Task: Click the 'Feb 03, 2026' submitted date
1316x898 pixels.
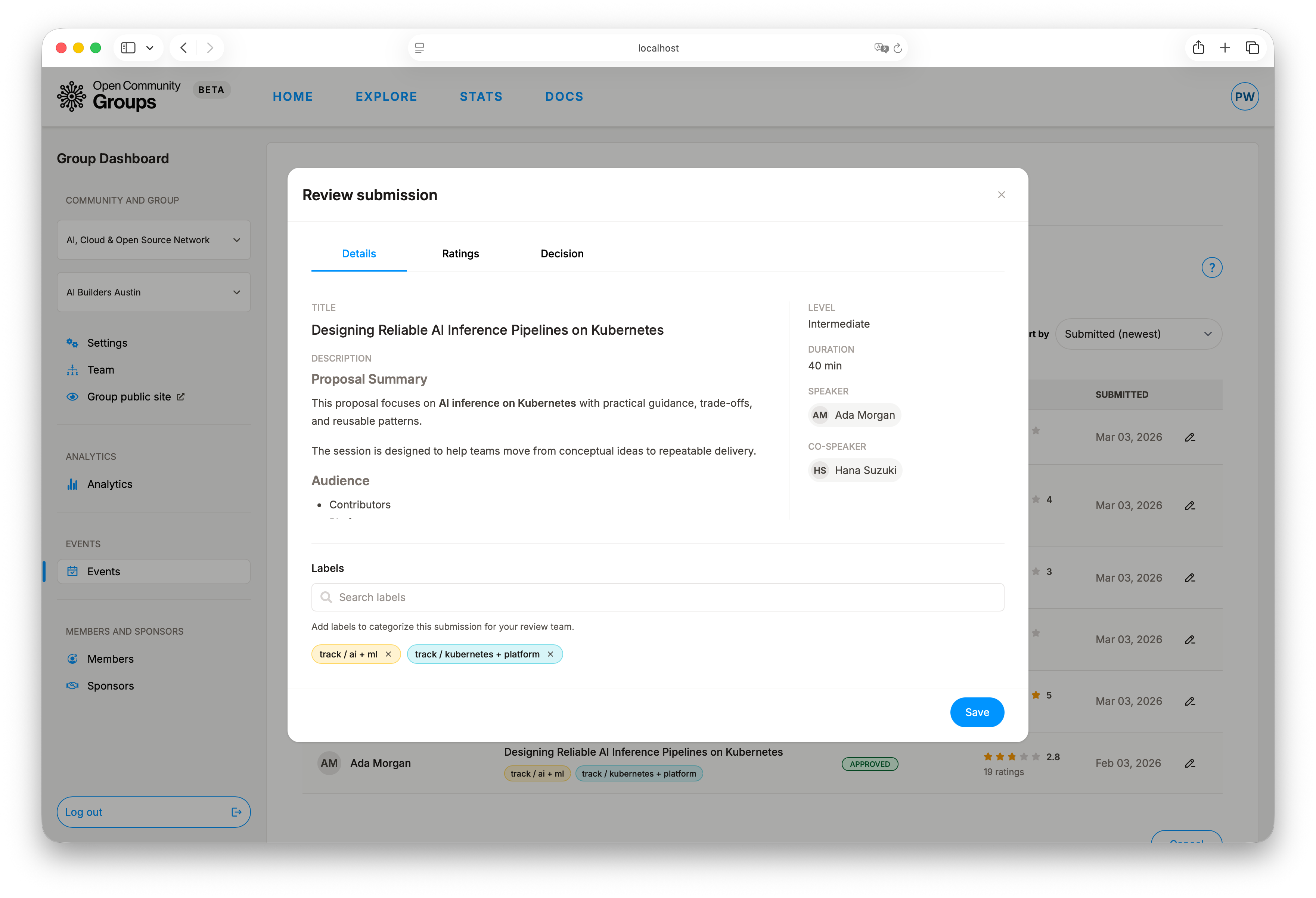Action: 1128,764
